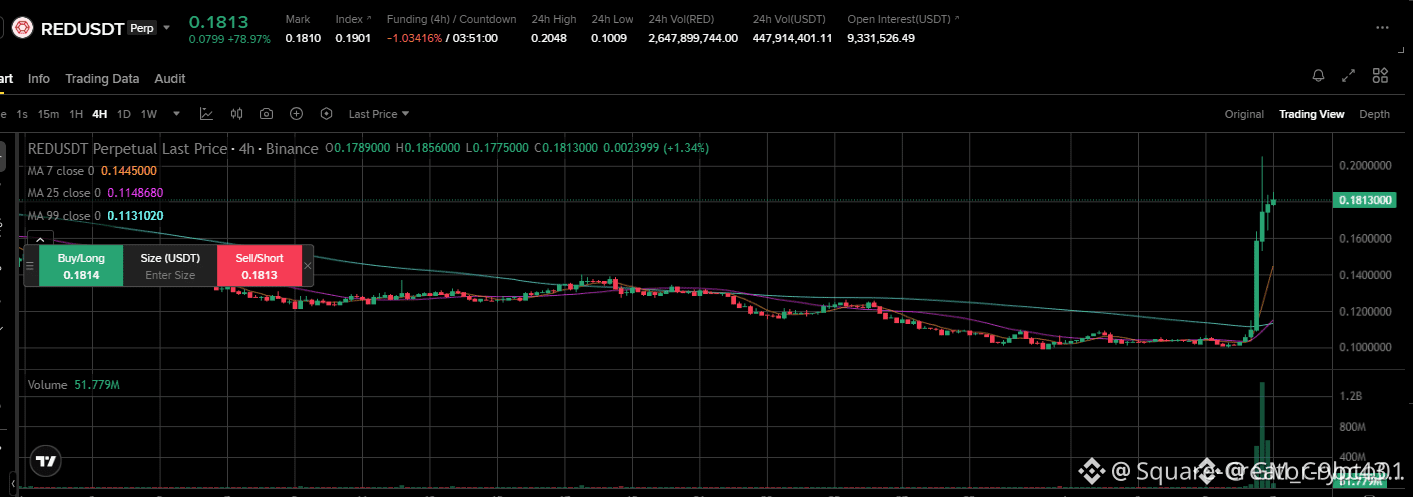Viewport: 1413px width, 497px height.
Task: Select the MA 7 close indicator legend
Action: coord(92,171)
